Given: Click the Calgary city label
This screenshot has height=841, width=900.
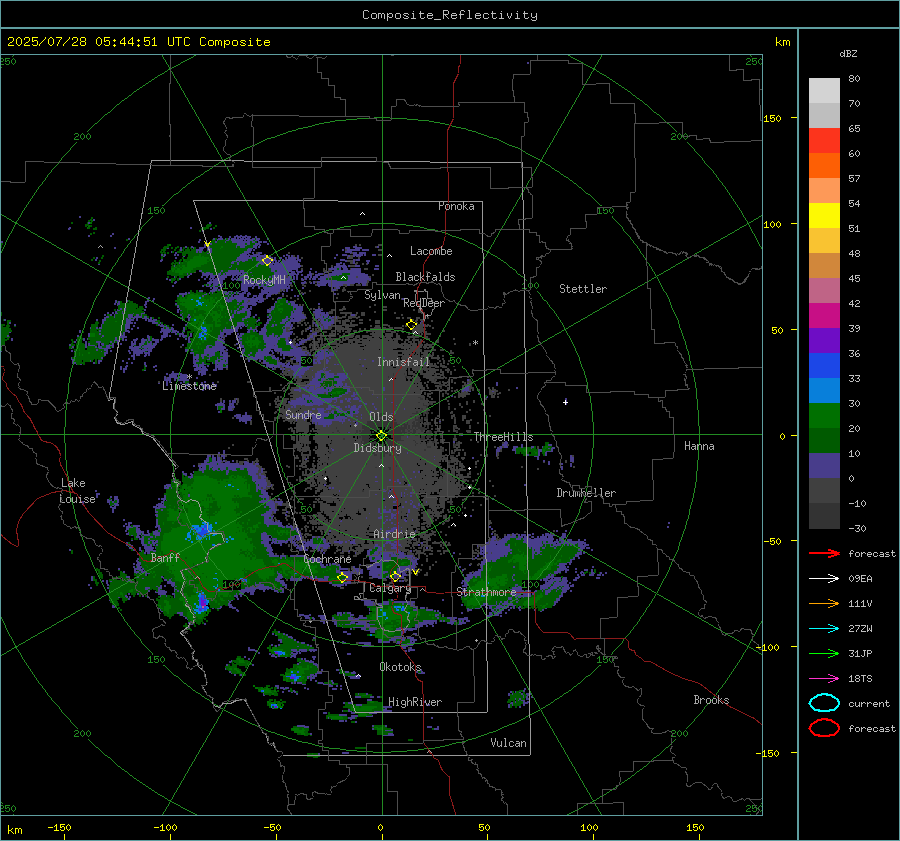Looking at the screenshot, I should [390, 588].
